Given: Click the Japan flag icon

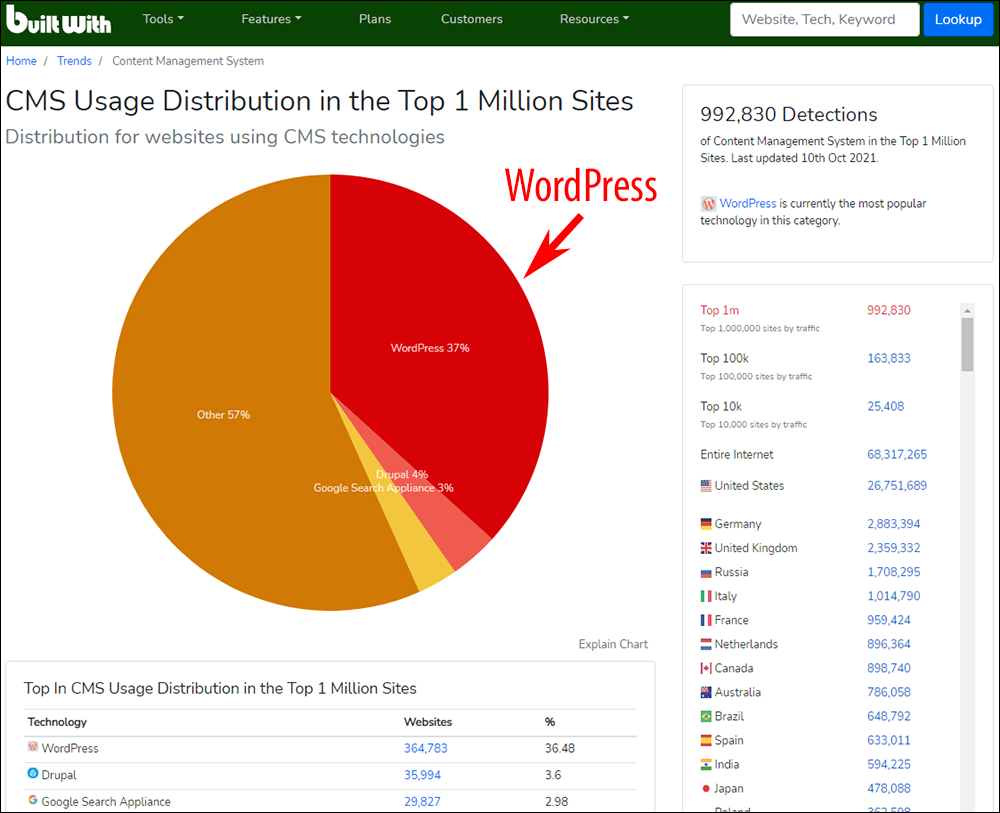Looking at the screenshot, I should pos(706,789).
